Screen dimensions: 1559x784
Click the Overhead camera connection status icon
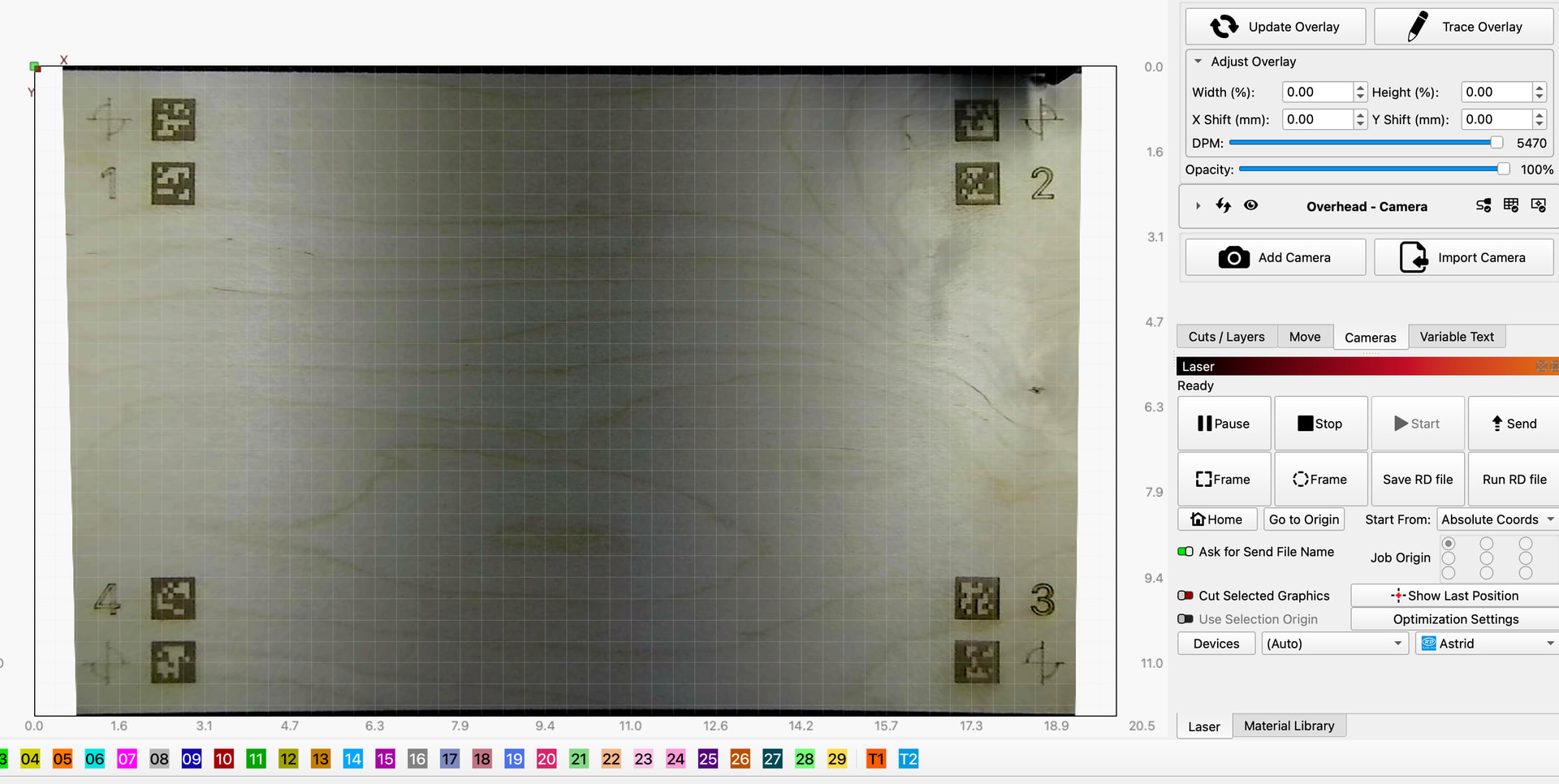[x=1483, y=206]
